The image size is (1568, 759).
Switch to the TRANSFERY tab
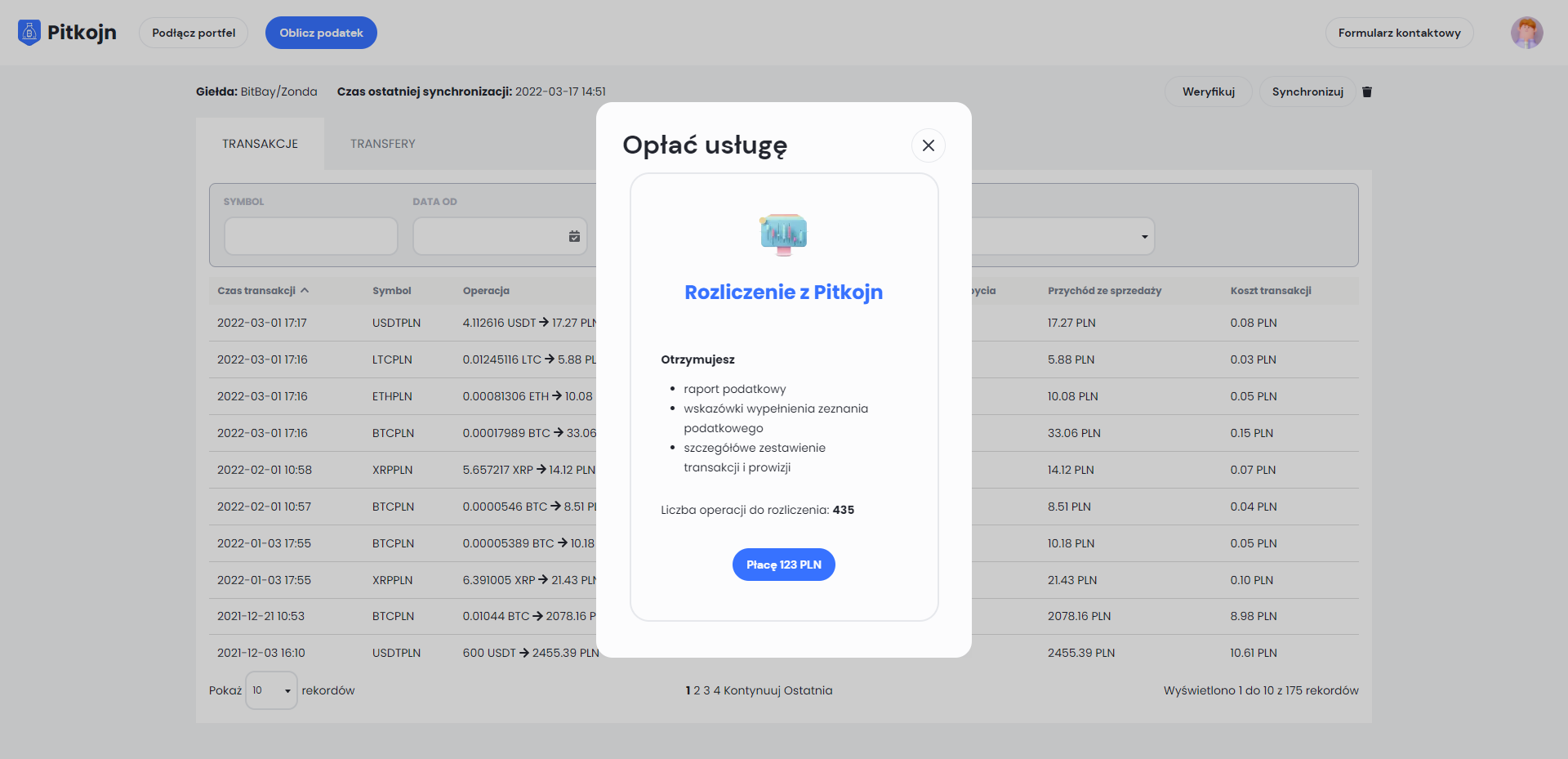tap(383, 144)
